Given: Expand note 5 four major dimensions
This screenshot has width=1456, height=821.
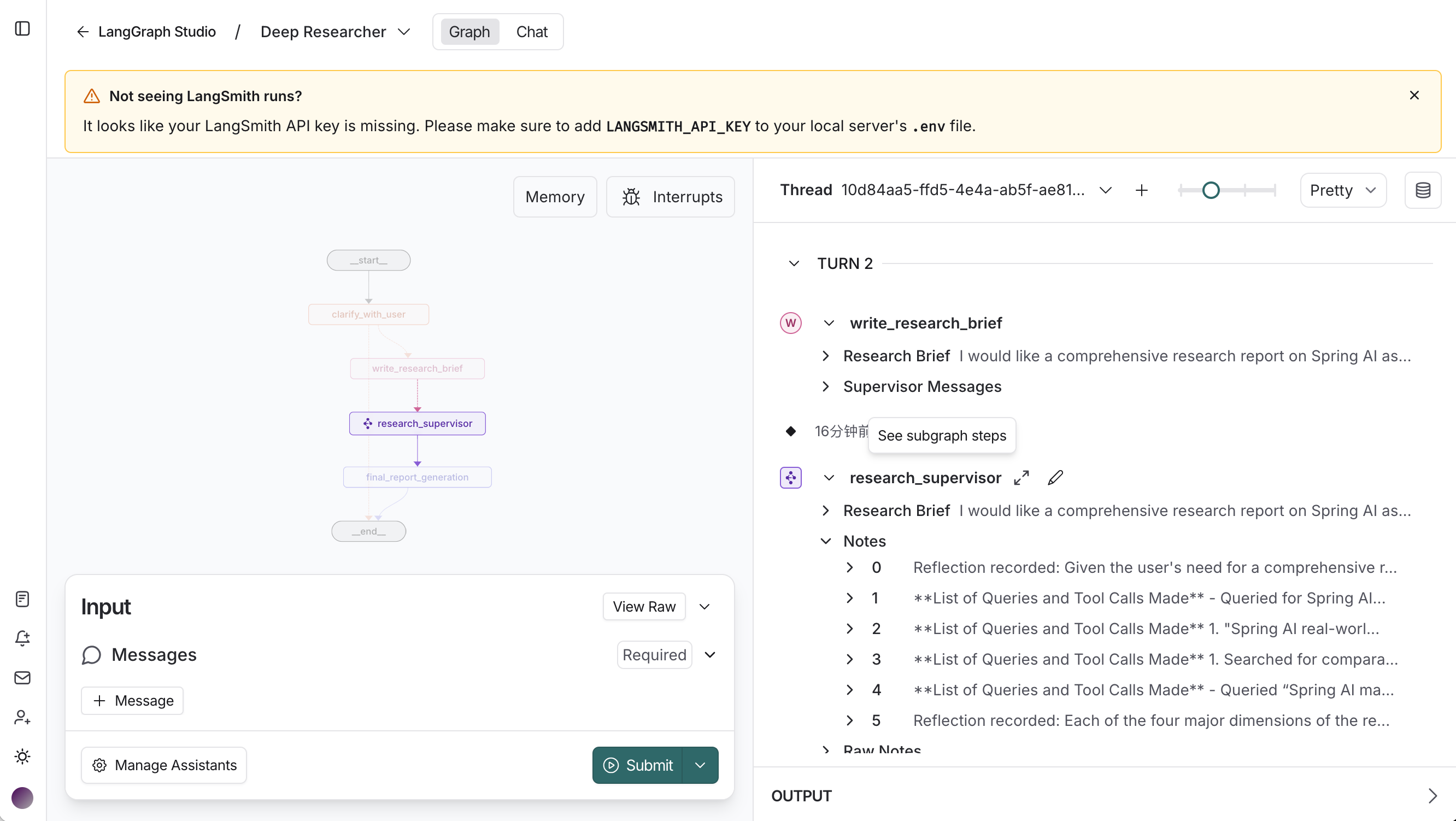Looking at the screenshot, I should pyautogui.click(x=849, y=720).
